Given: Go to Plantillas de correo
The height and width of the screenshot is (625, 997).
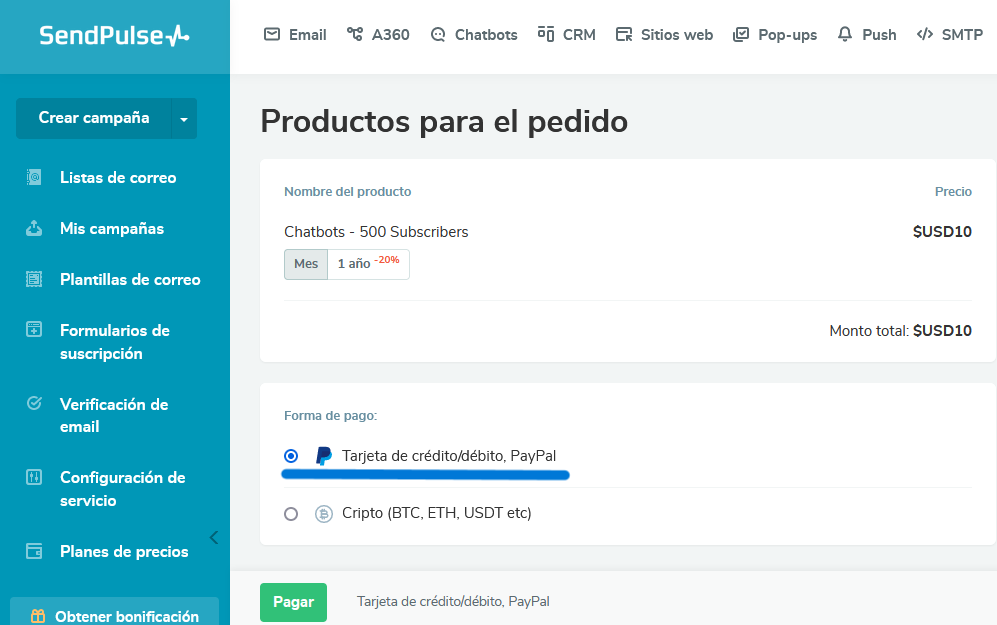Looking at the screenshot, I should 130,279.
